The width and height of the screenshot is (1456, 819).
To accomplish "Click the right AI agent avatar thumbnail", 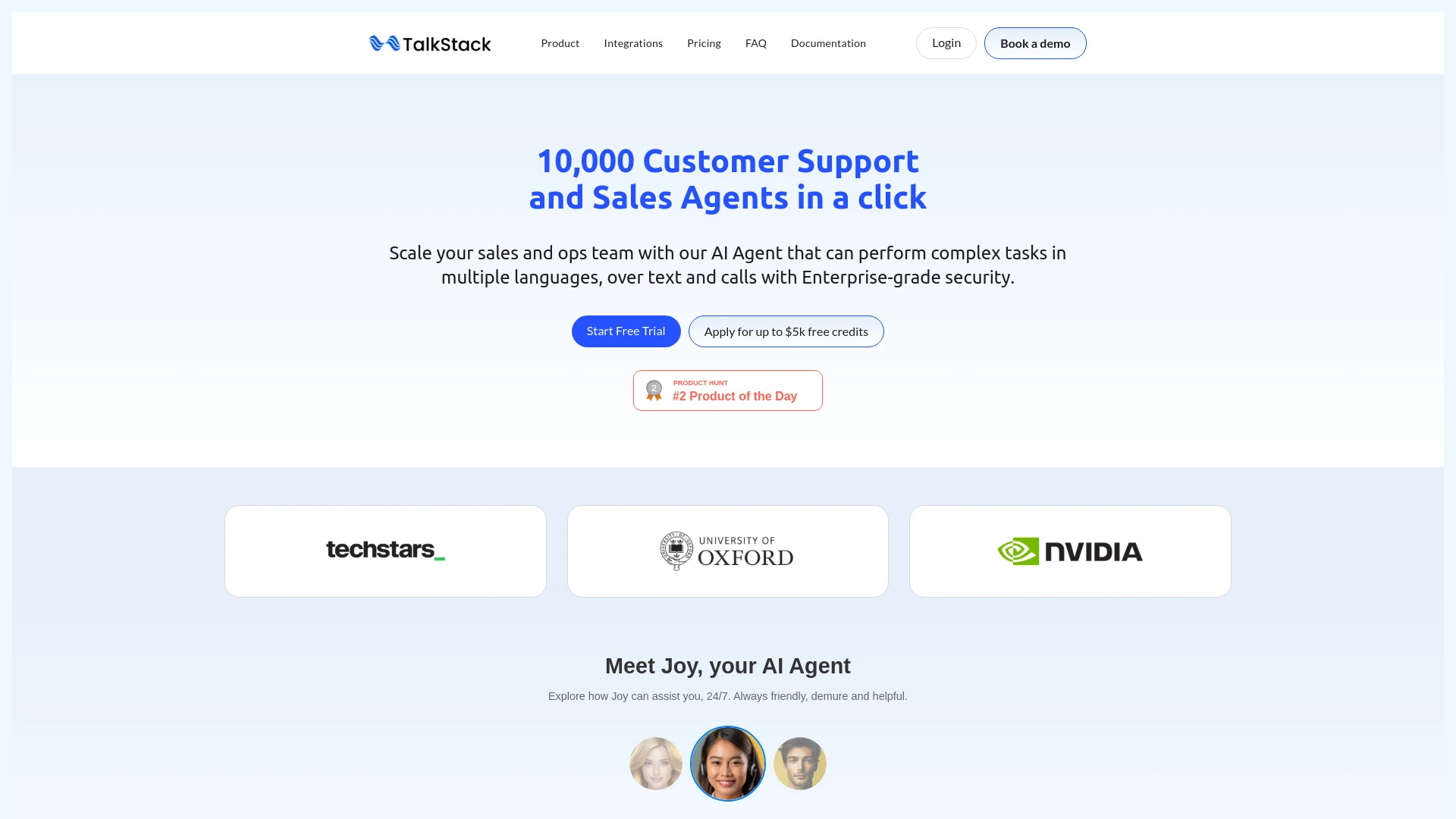I will click(x=800, y=763).
